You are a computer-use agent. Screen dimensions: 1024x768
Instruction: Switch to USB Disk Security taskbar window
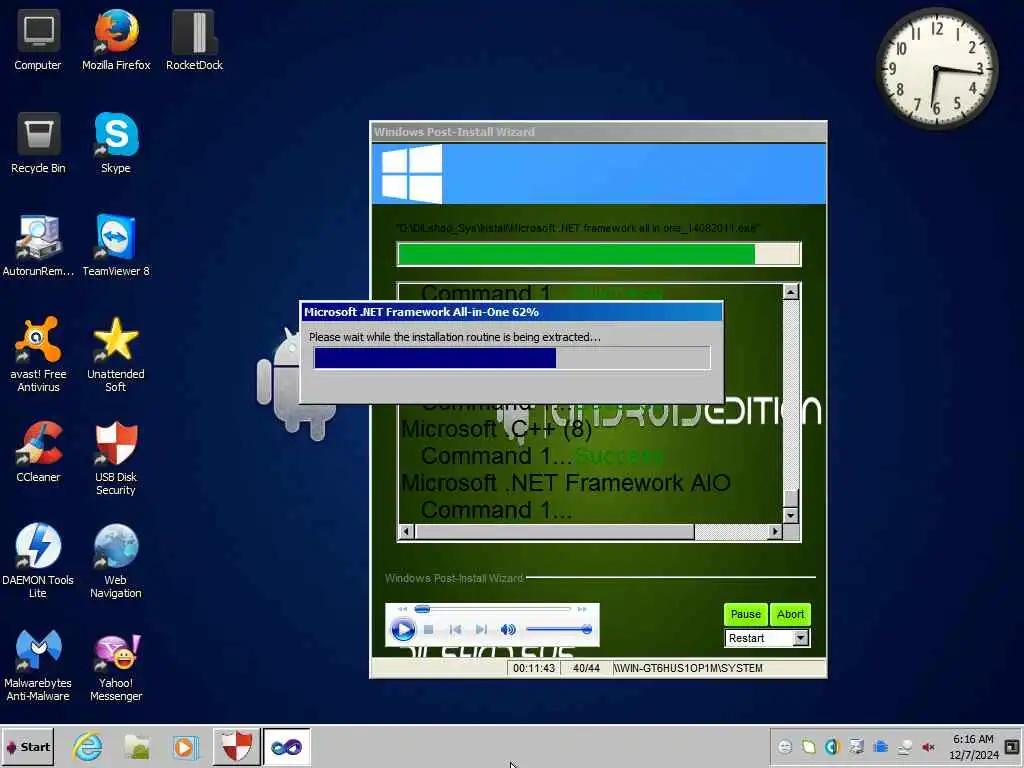(236, 746)
